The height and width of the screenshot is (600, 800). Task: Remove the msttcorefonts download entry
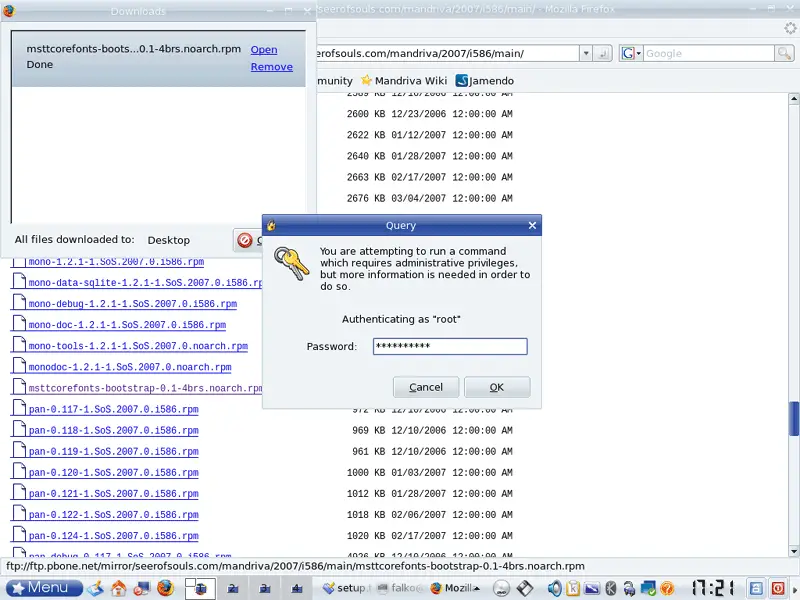(271, 67)
